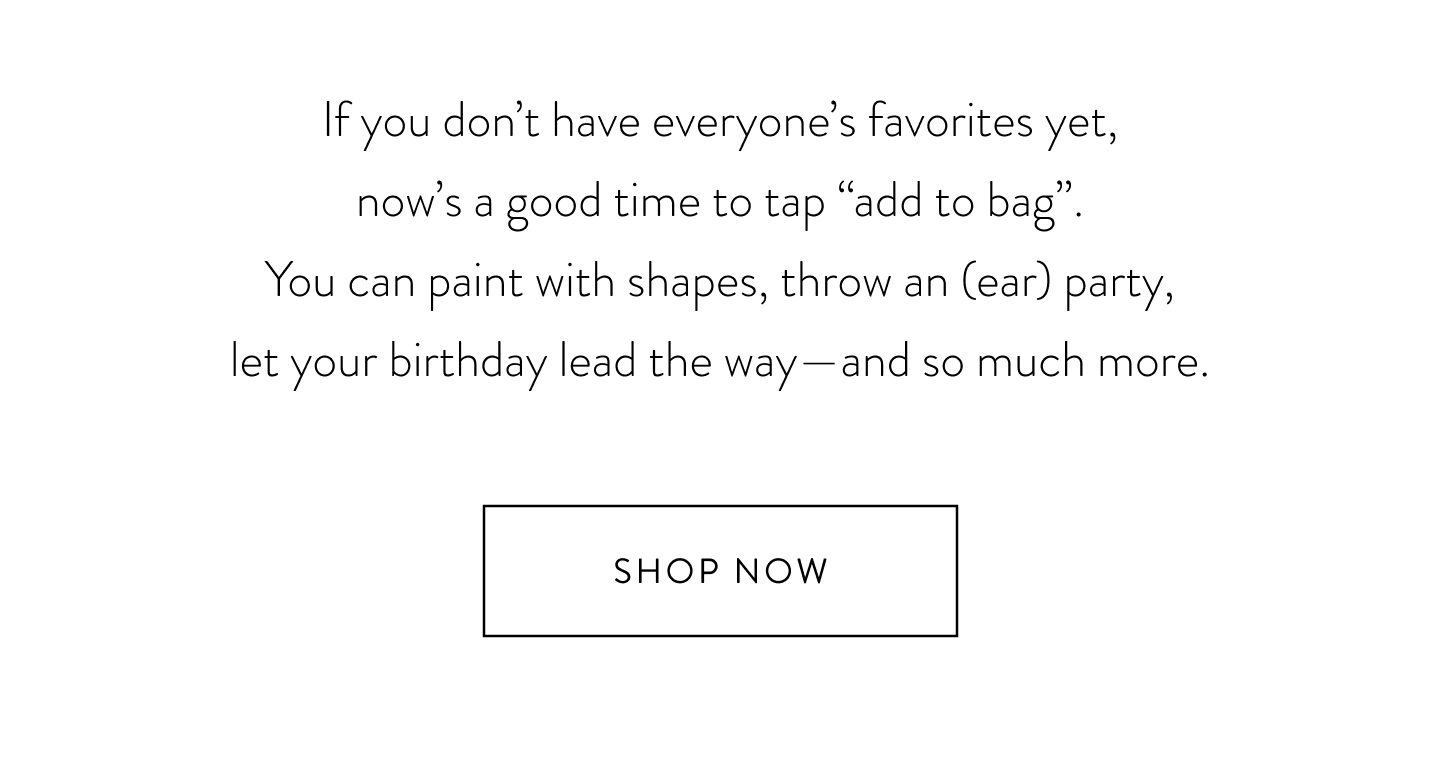Click the quoted phrase "add to bag"

coord(954,203)
